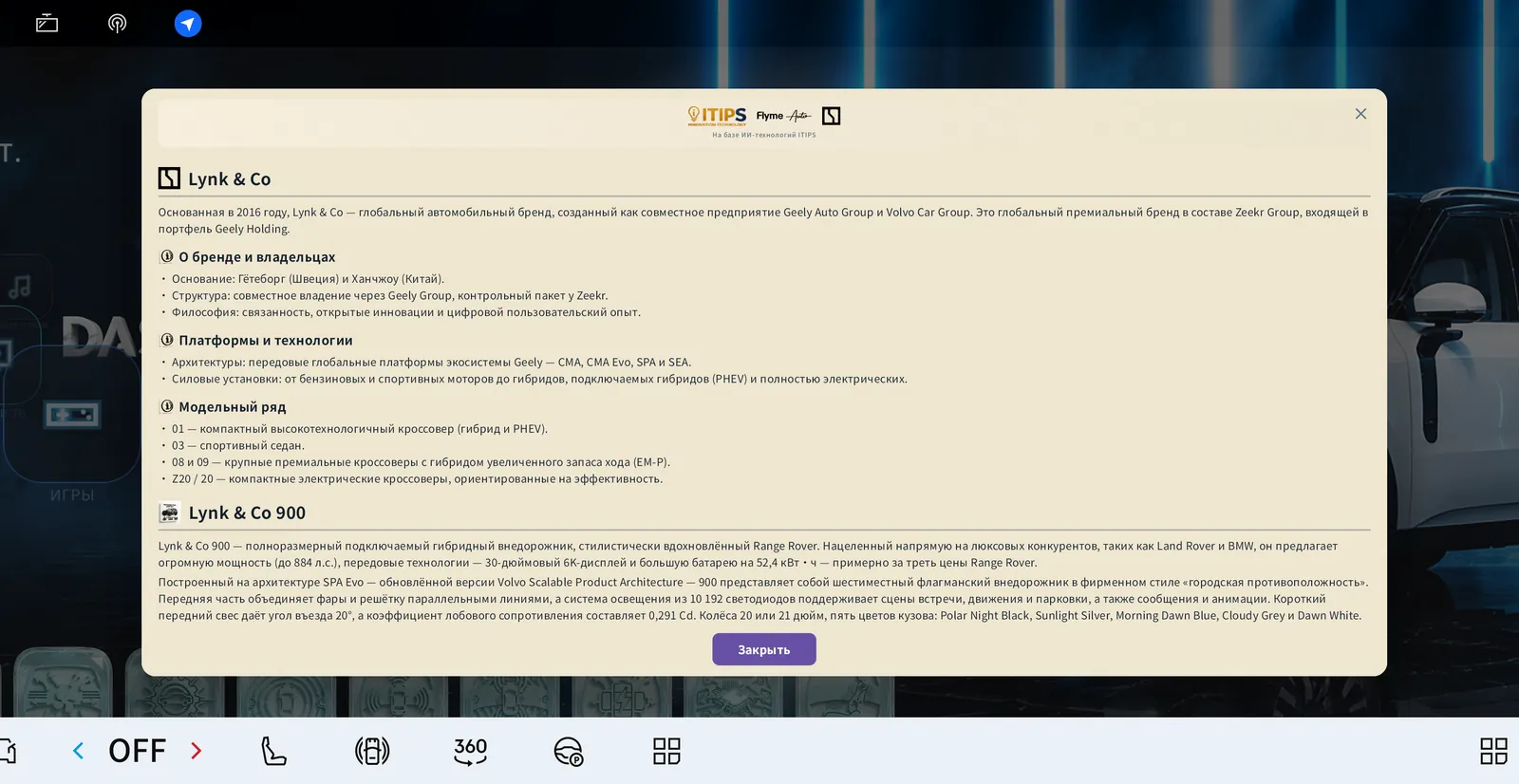The image size is (1519, 784).
Task: Click the line starting 'Структура: совместное владение'
Action: click(390, 295)
